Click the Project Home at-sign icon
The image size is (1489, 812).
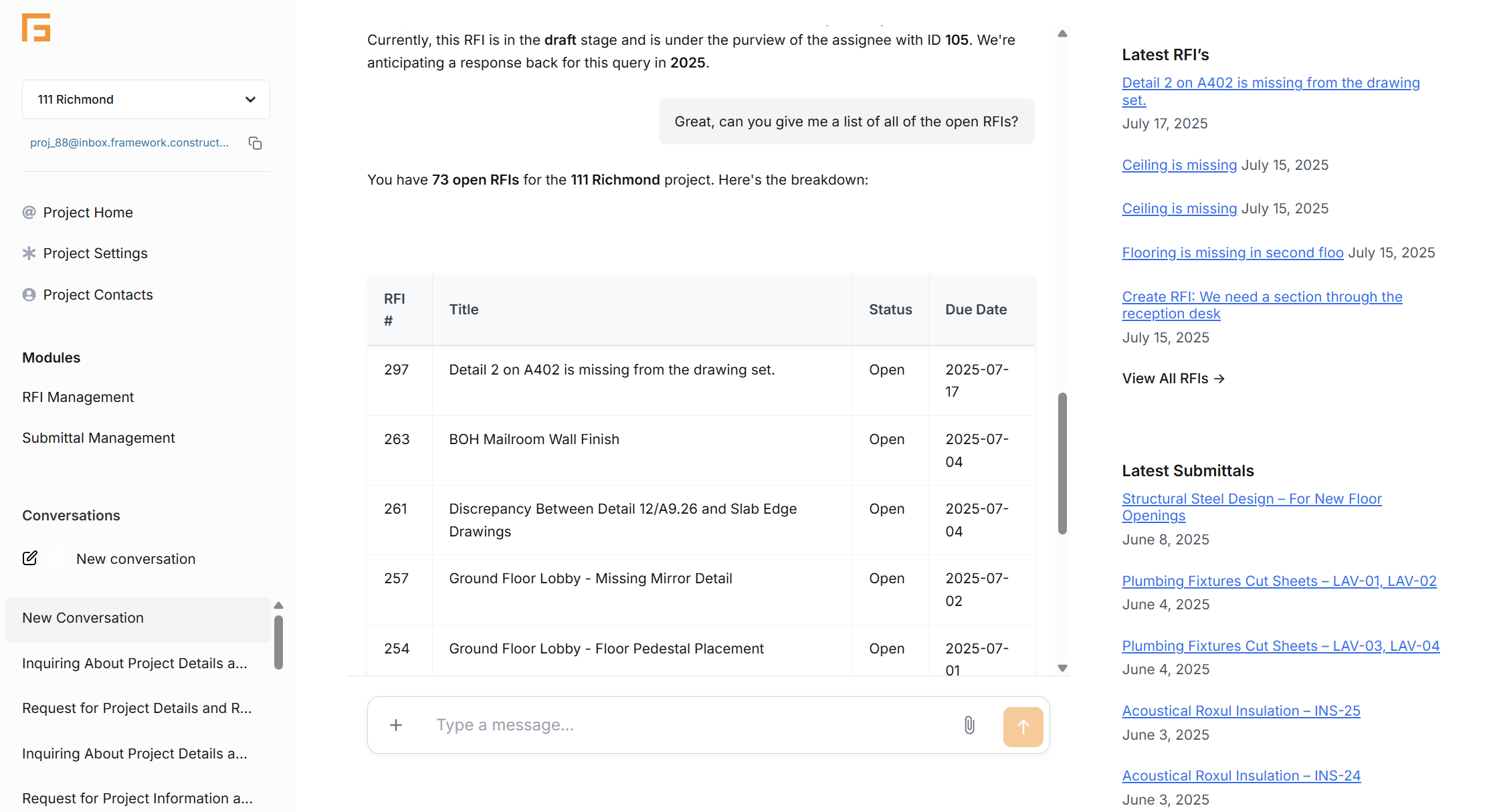point(29,213)
